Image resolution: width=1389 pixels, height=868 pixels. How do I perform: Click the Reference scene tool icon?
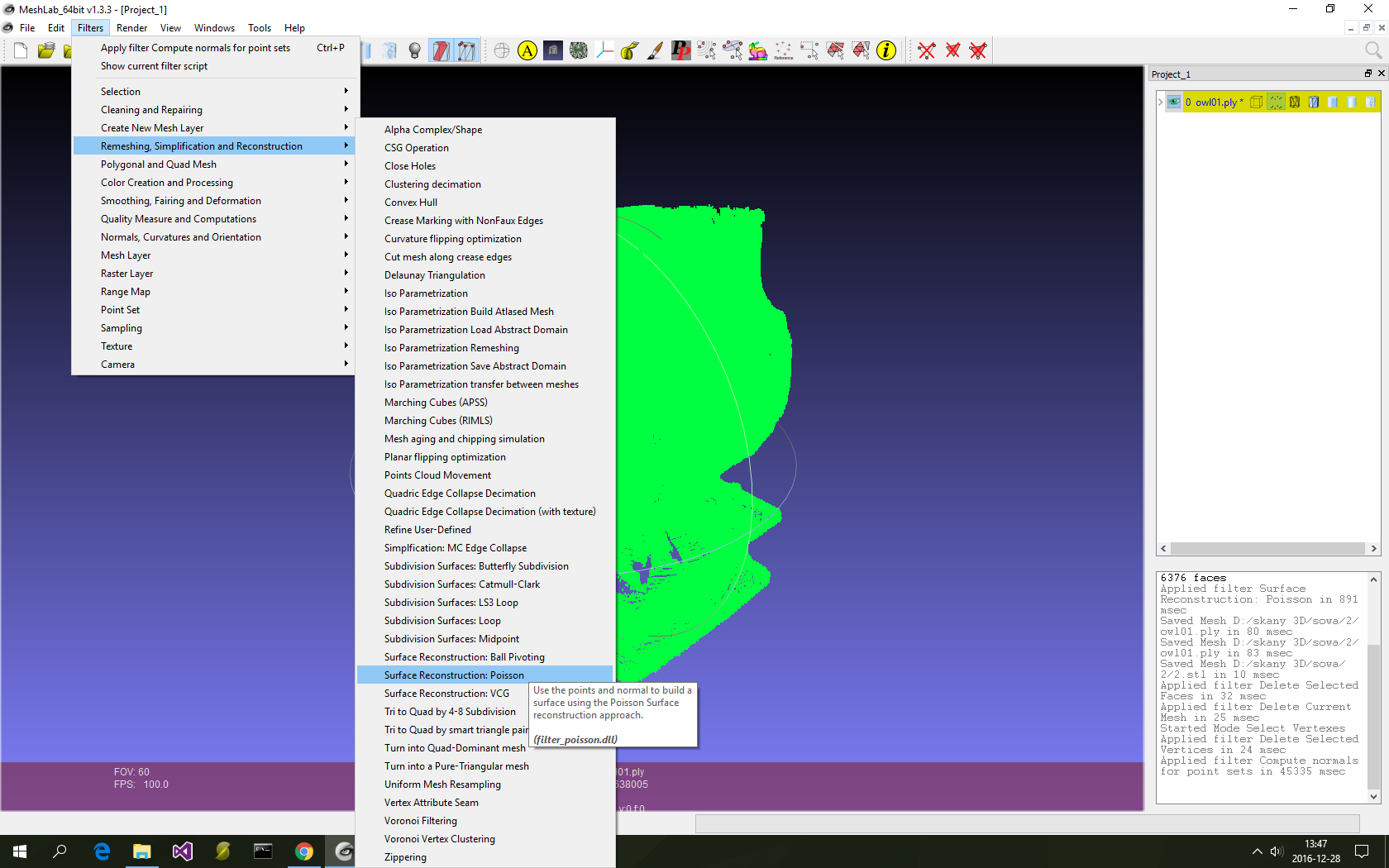pyautogui.click(x=783, y=51)
